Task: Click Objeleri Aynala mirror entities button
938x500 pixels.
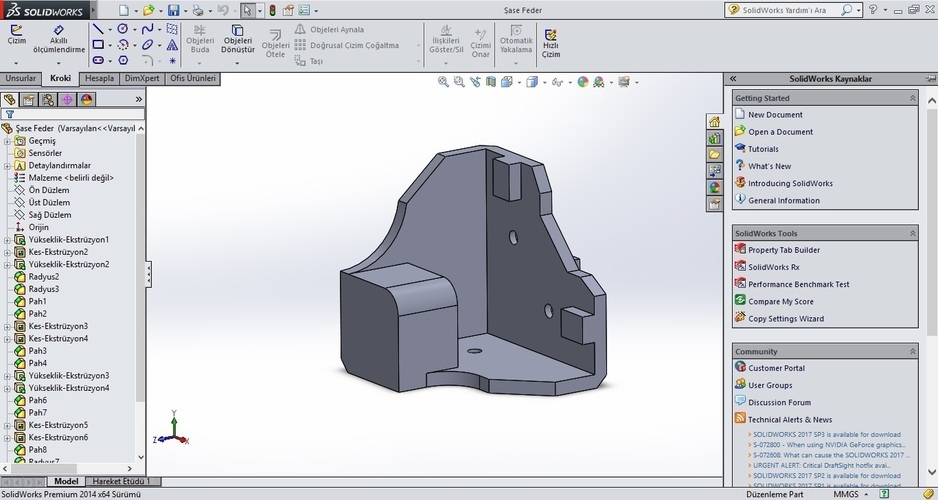Action: (x=330, y=29)
